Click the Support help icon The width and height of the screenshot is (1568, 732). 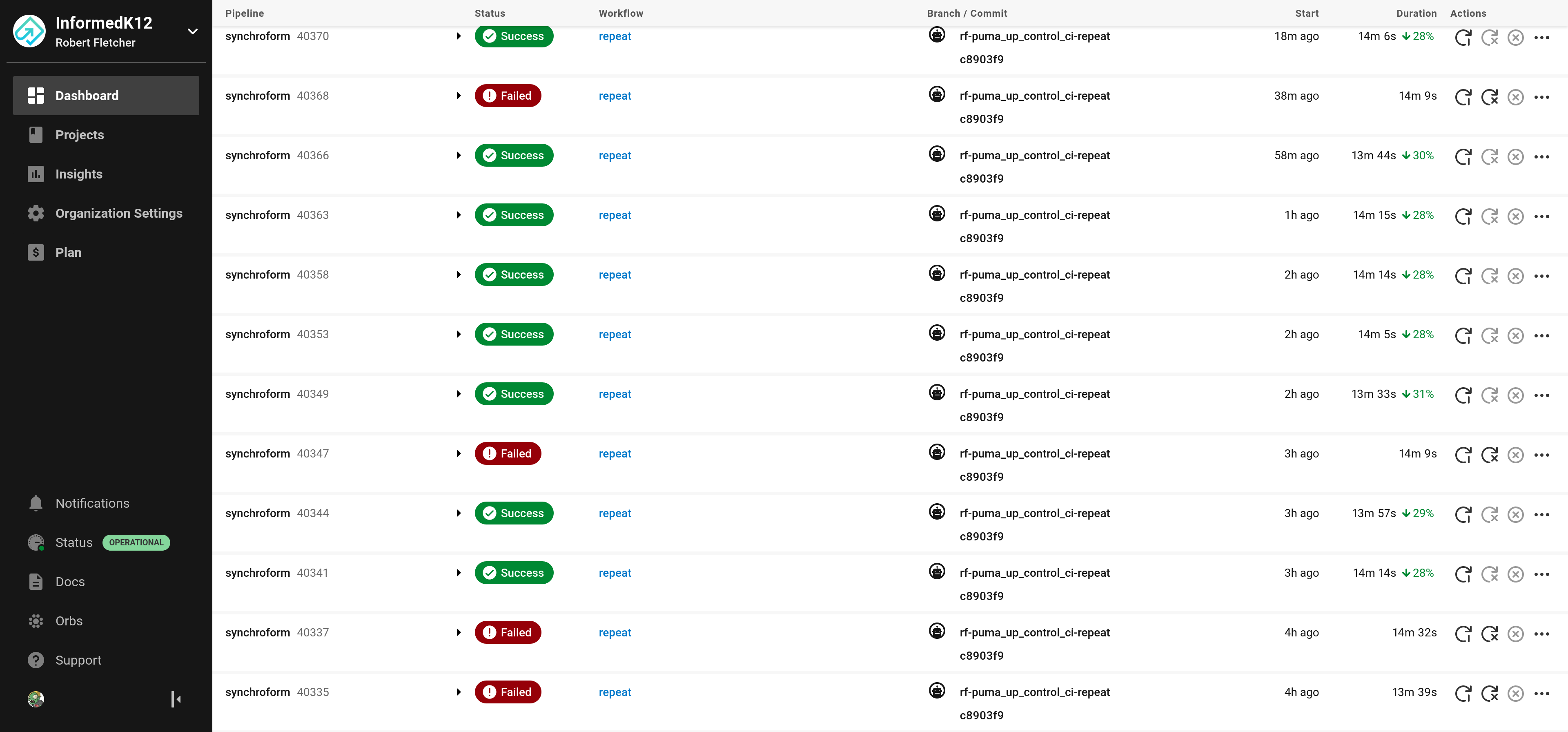click(35, 660)
